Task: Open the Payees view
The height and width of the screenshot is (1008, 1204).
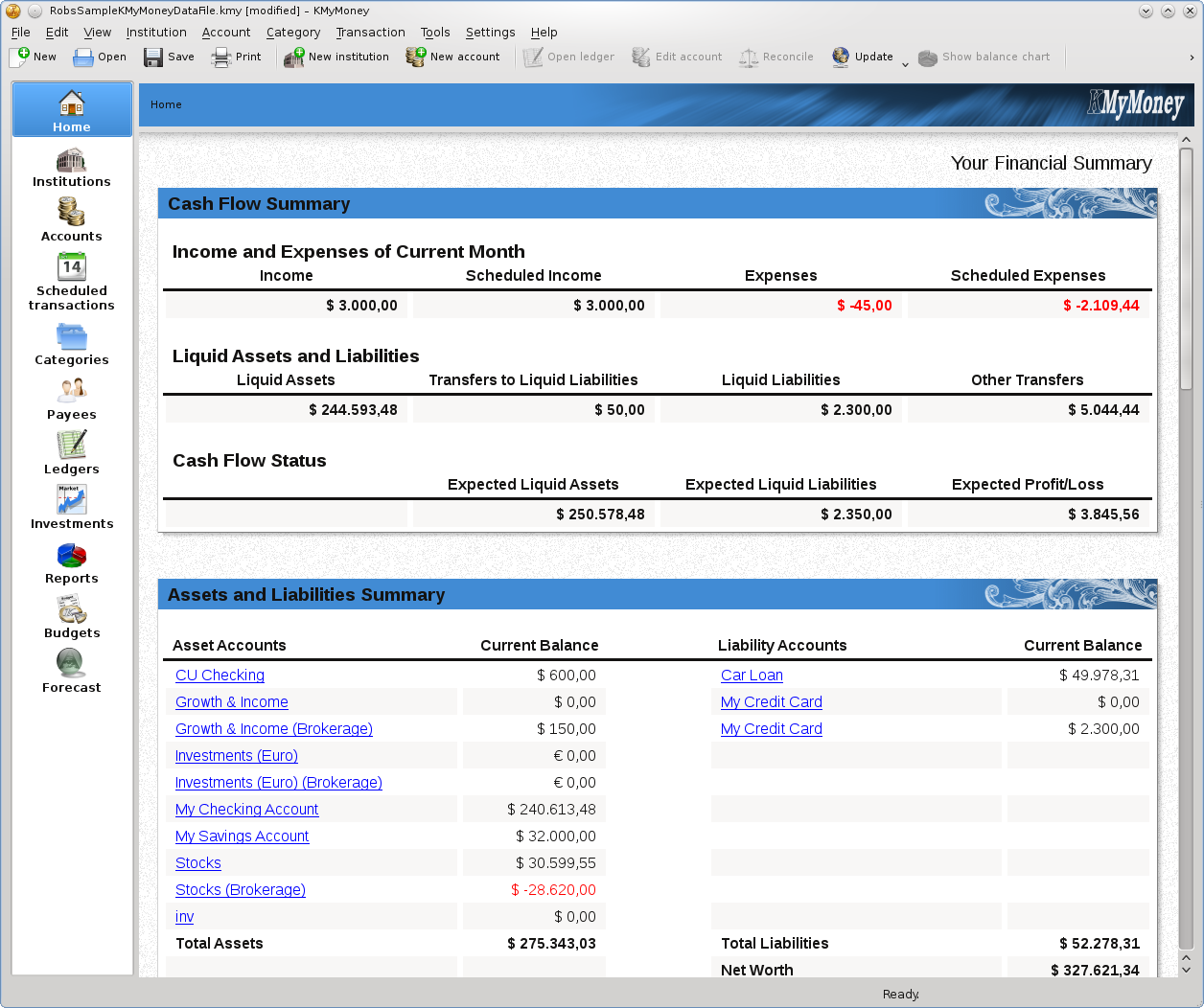Action: pyautogui.click(x=71, y=399)
